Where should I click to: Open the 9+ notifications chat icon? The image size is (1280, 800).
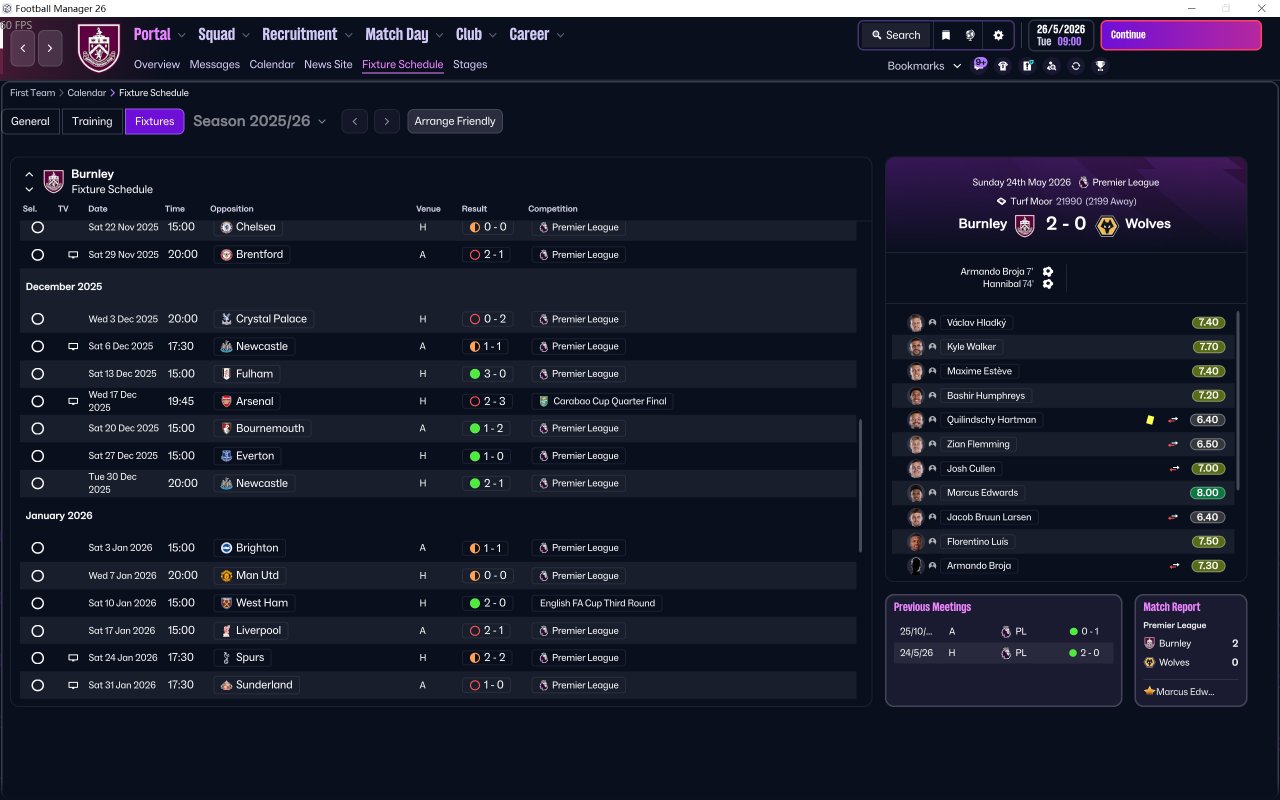980,65
